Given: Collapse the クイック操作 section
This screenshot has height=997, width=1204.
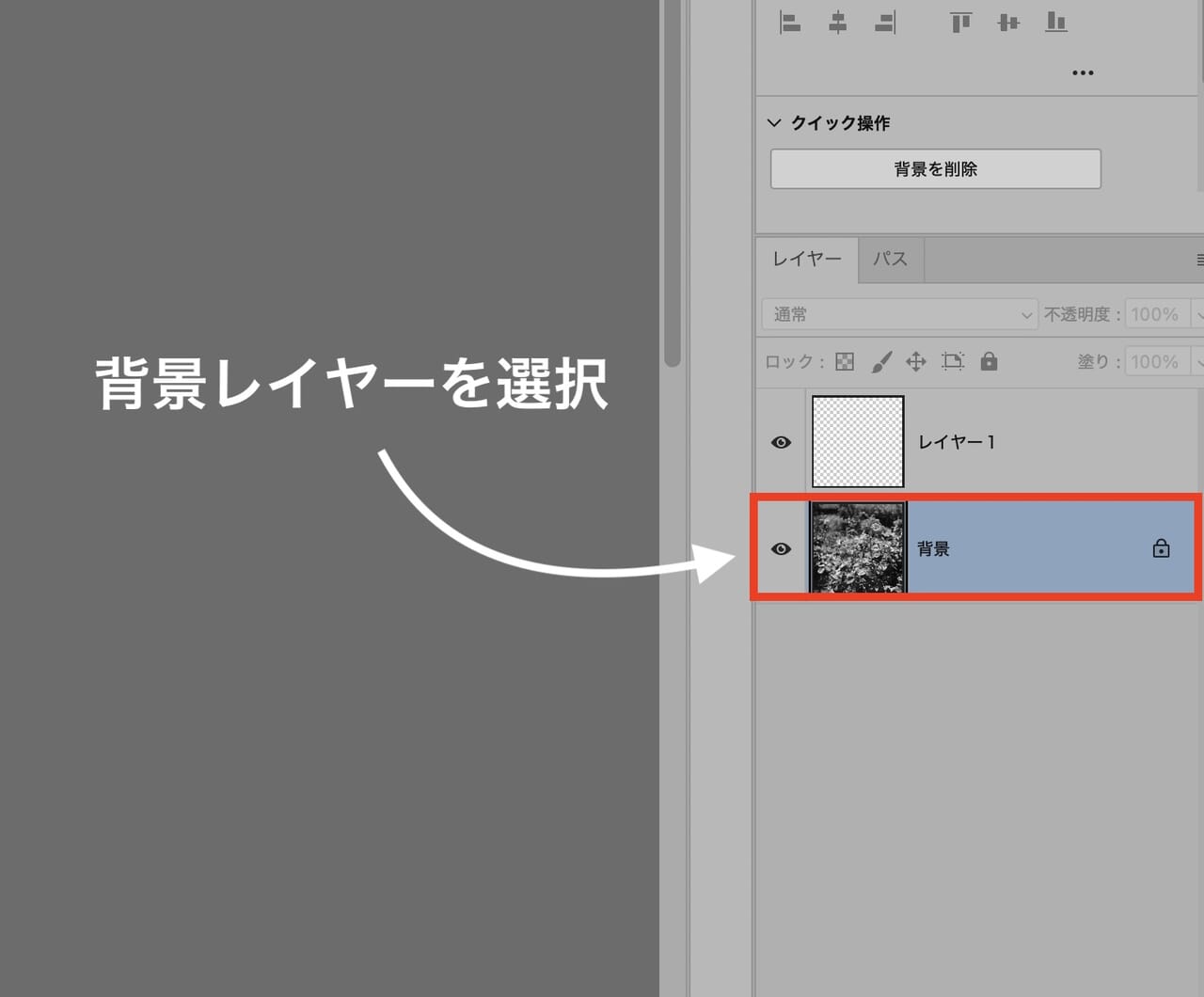Looking at the screenshot, I should tap(774, 122).
